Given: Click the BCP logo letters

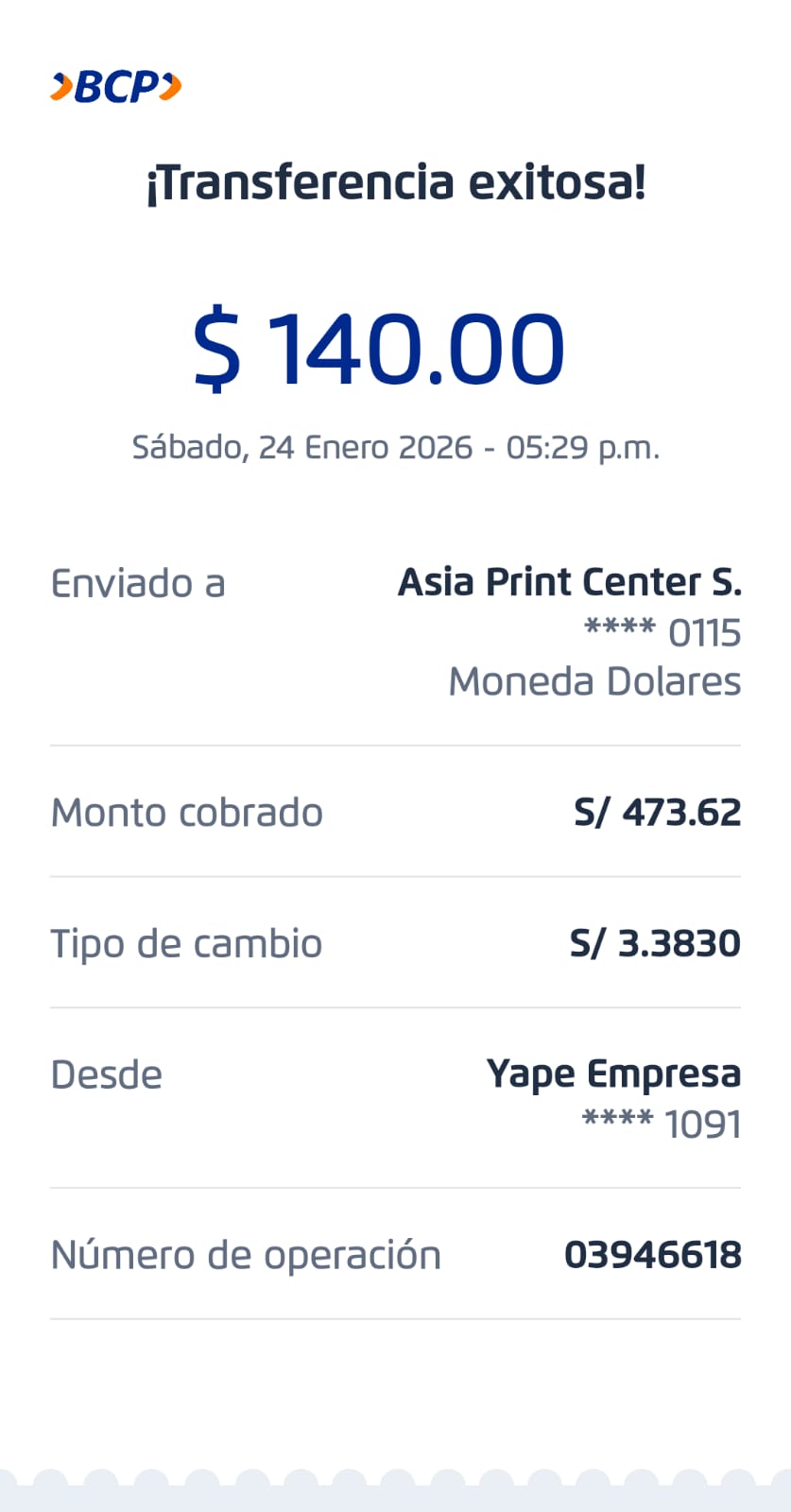Looking at the screenshot, I should click(x=116, y=87).
